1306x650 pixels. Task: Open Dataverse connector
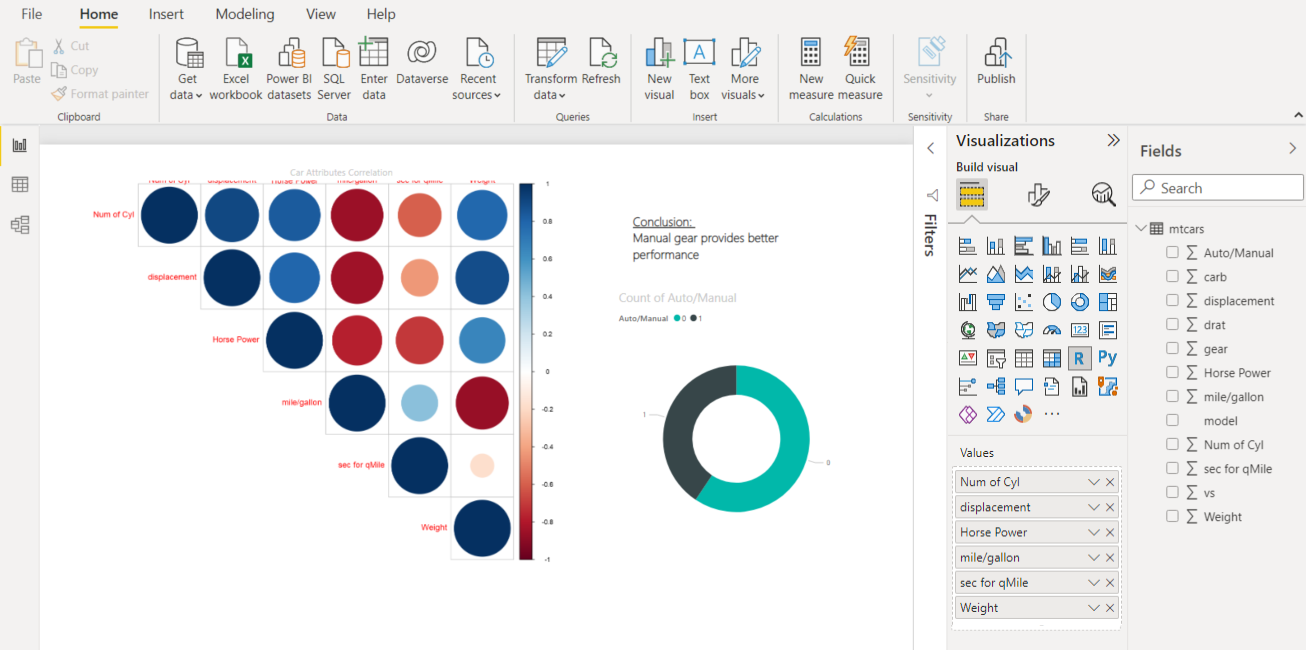tap(422, 62)
